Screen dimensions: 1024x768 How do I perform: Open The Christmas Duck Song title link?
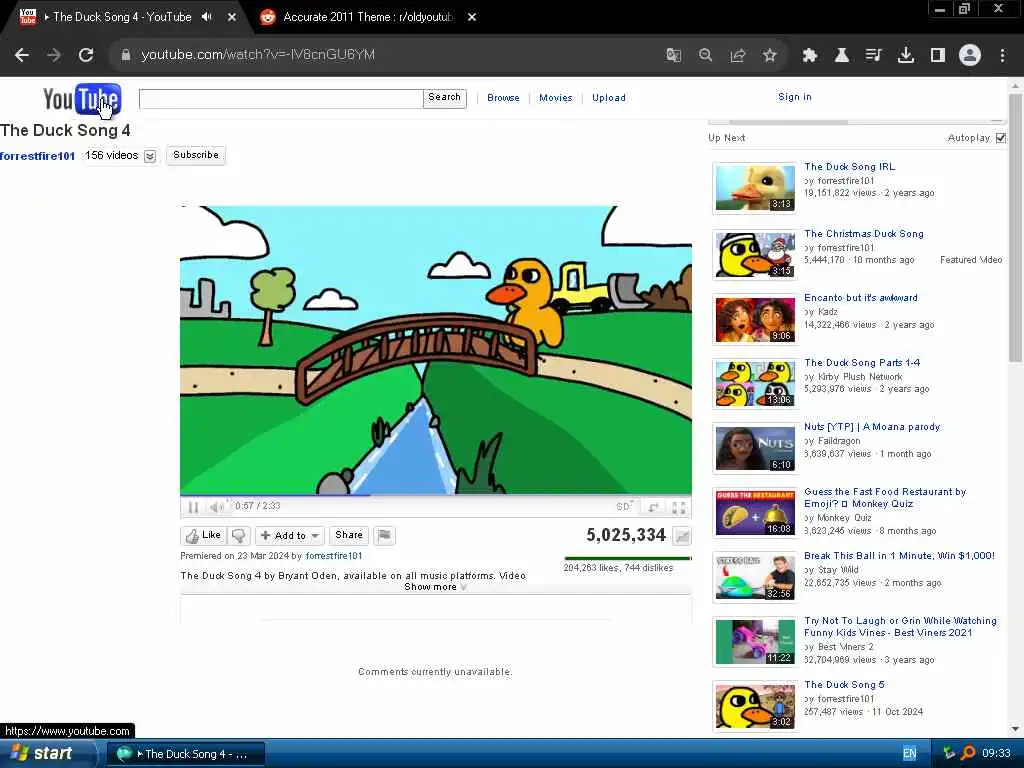coord(864,234)
